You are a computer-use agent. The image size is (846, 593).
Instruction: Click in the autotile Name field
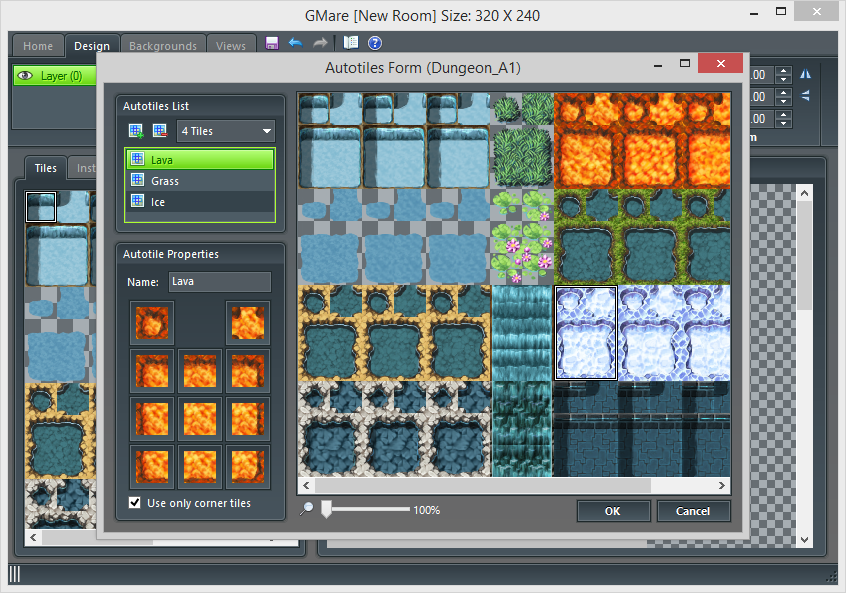(x=220, y=282)
